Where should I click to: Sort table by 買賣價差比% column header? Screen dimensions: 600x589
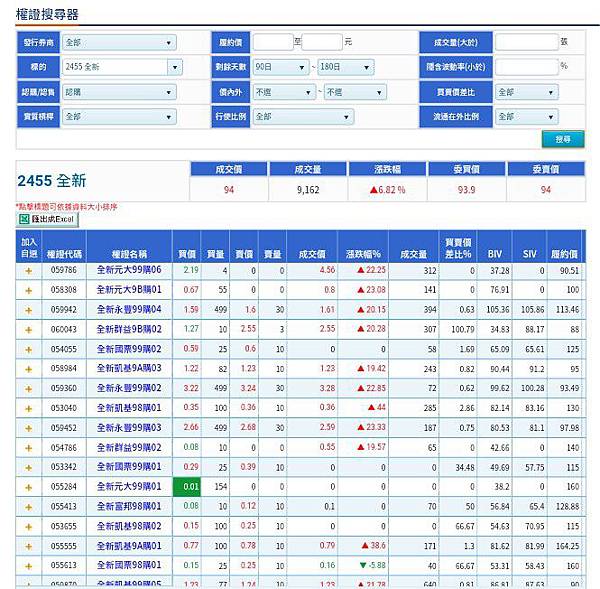pos(458,248)
